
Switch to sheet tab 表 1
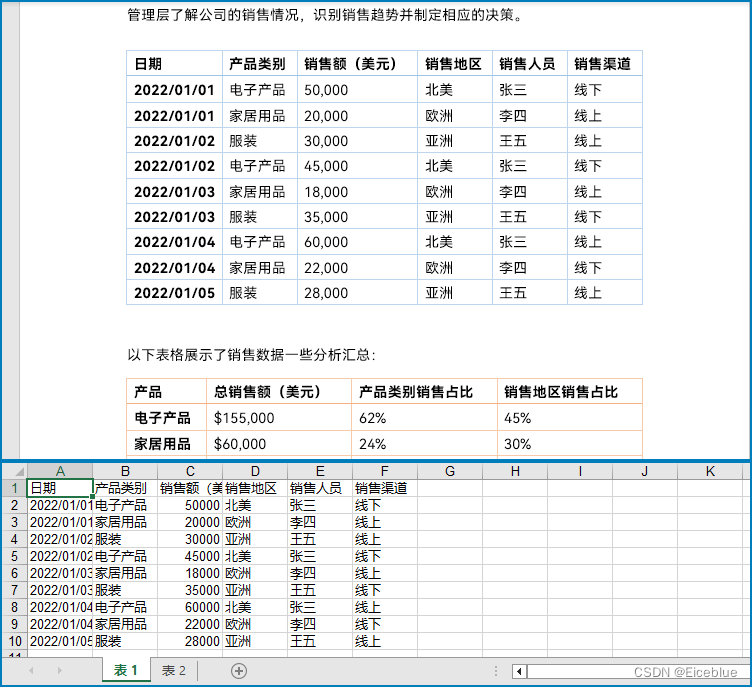[126, 670]
